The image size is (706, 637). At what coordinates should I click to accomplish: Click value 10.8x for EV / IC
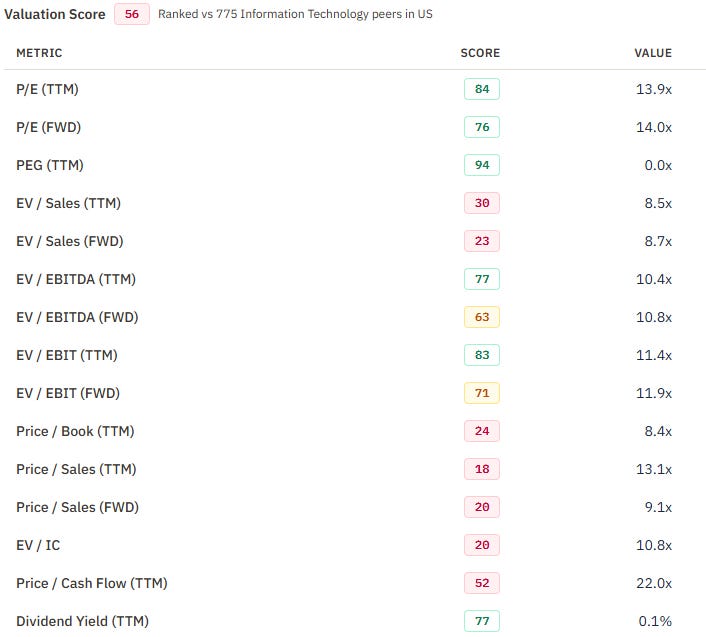[654, 545]
